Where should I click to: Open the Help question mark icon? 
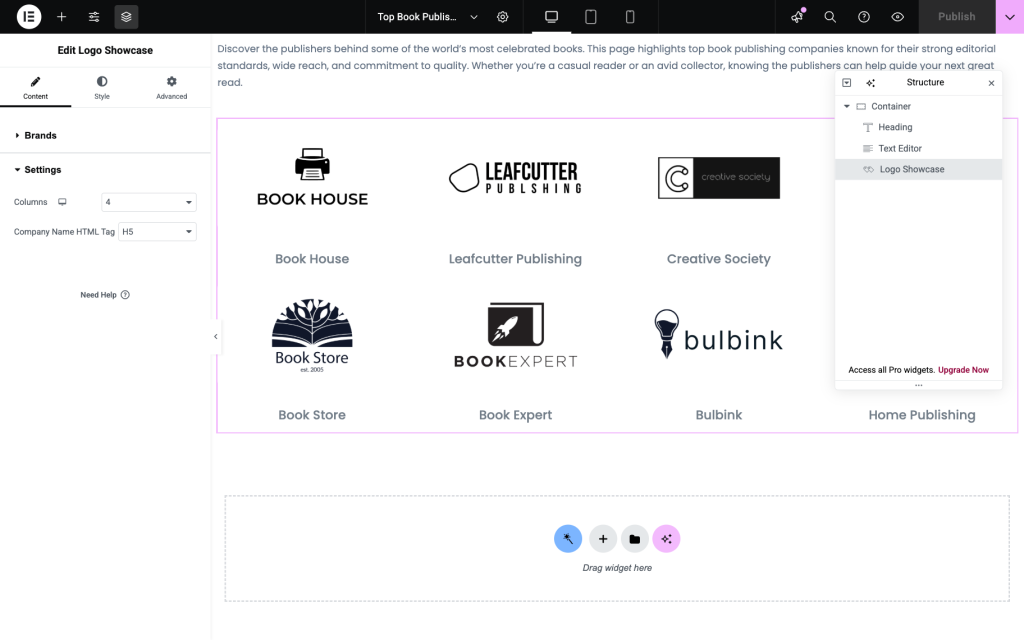863,17
